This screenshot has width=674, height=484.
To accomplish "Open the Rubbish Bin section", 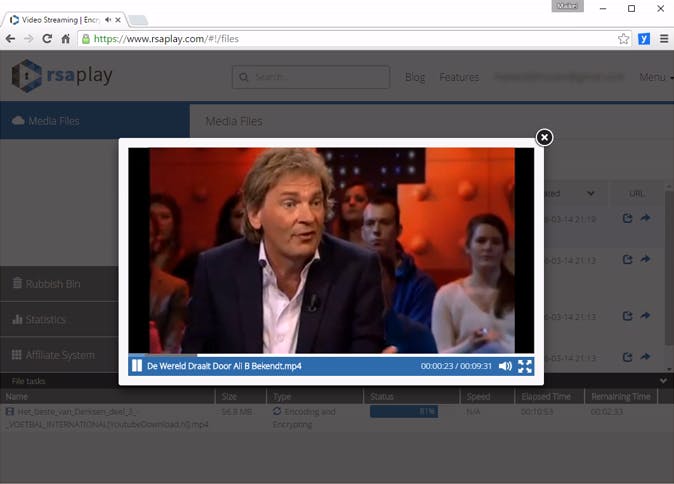I will [59, 284].
